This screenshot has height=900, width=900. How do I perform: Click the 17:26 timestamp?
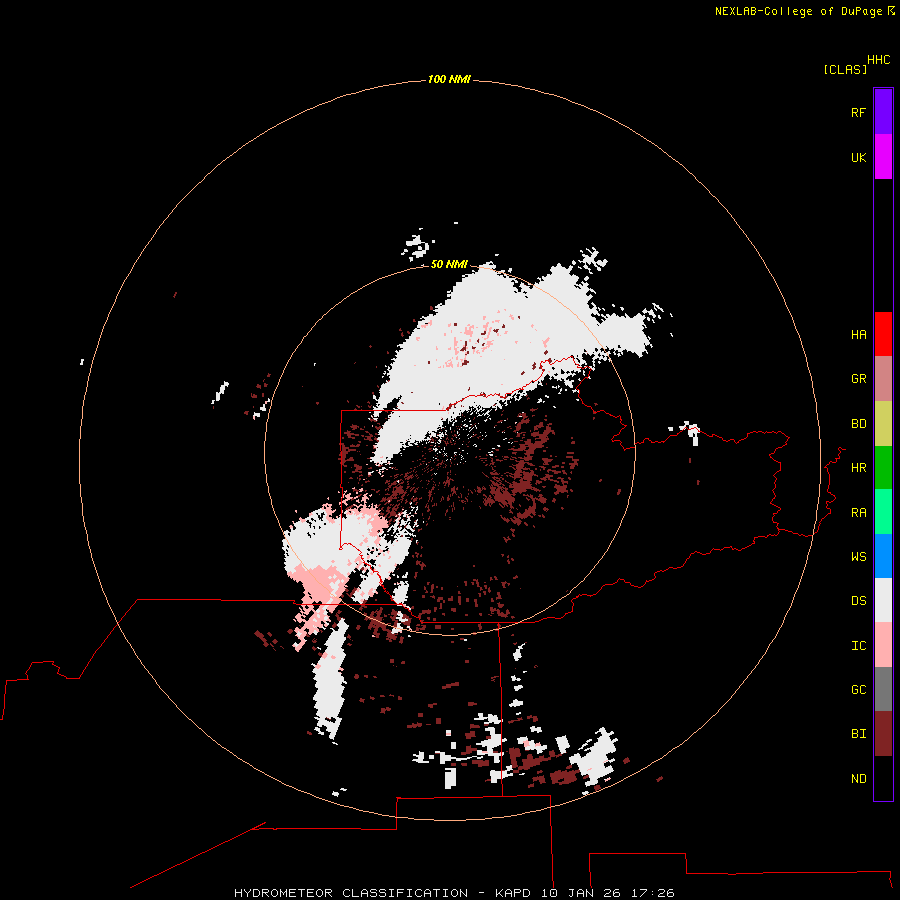(x=652, y=893)
